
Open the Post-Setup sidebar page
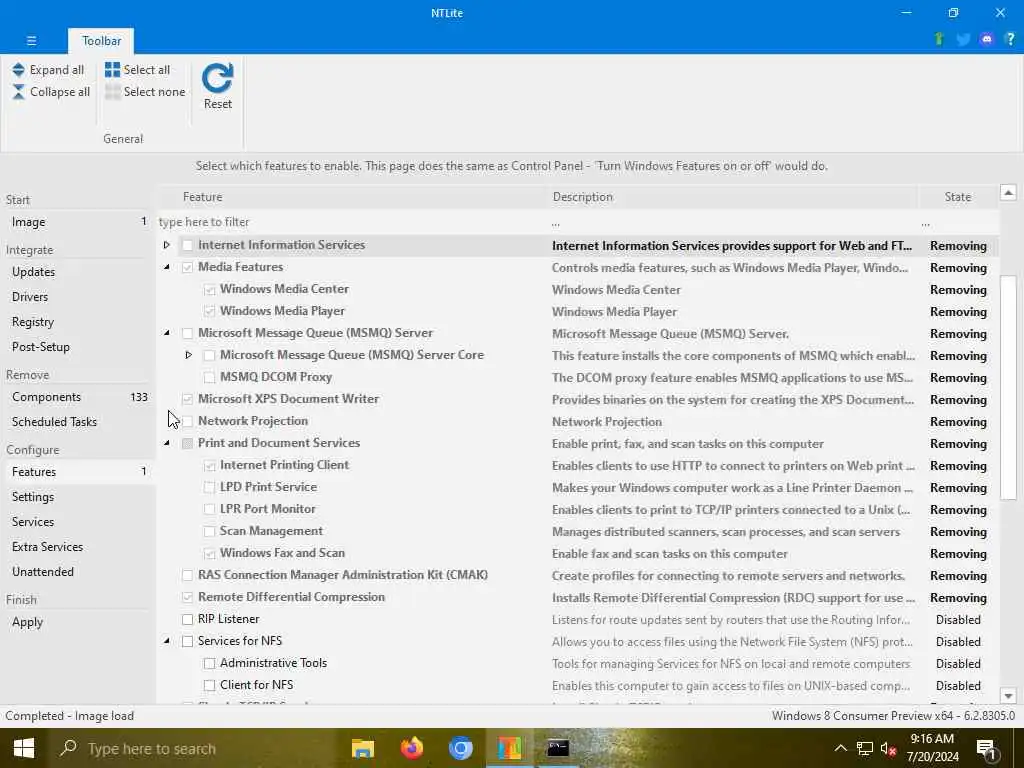point(78,347)
